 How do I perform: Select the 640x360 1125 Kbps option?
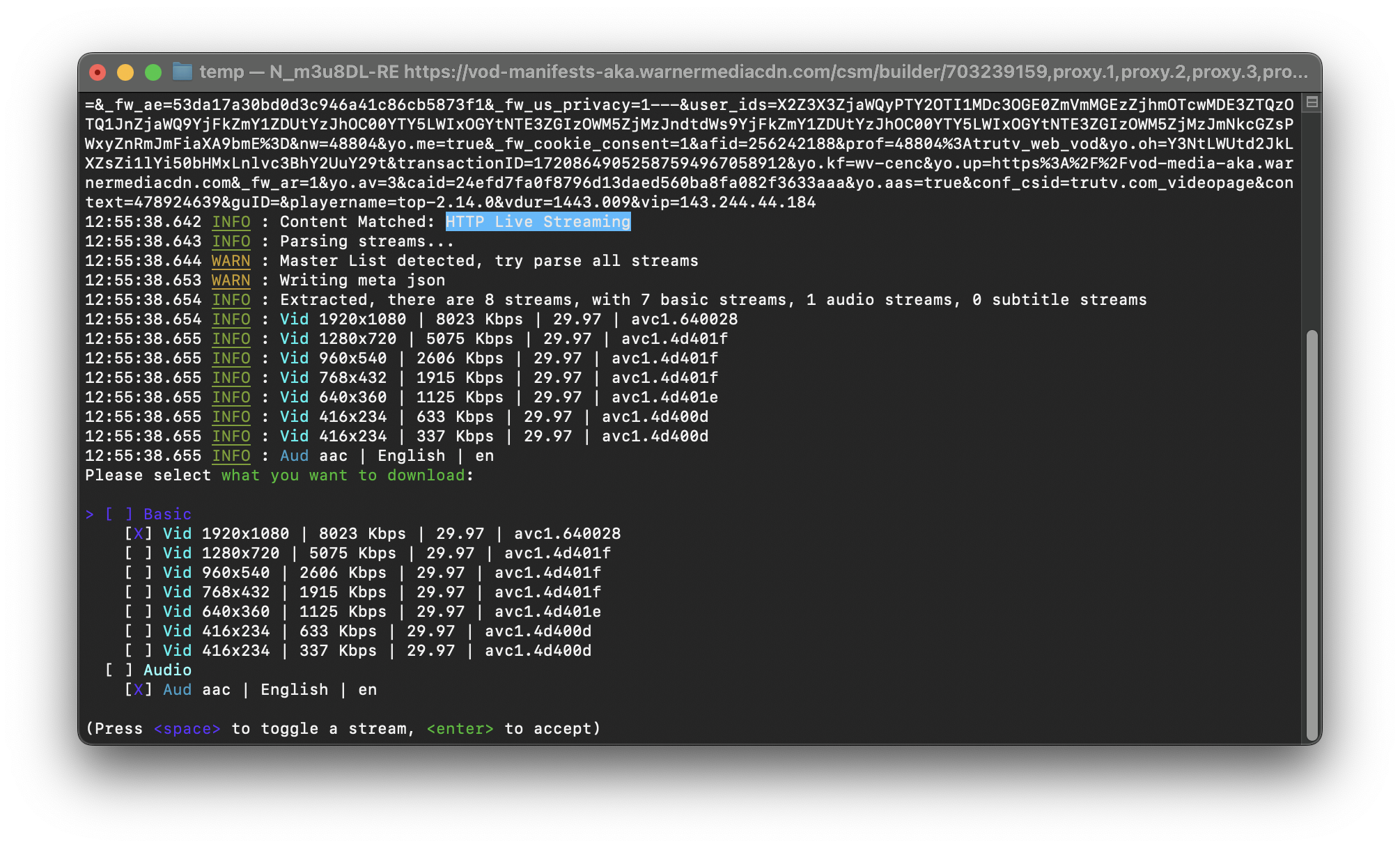(138, 612)
